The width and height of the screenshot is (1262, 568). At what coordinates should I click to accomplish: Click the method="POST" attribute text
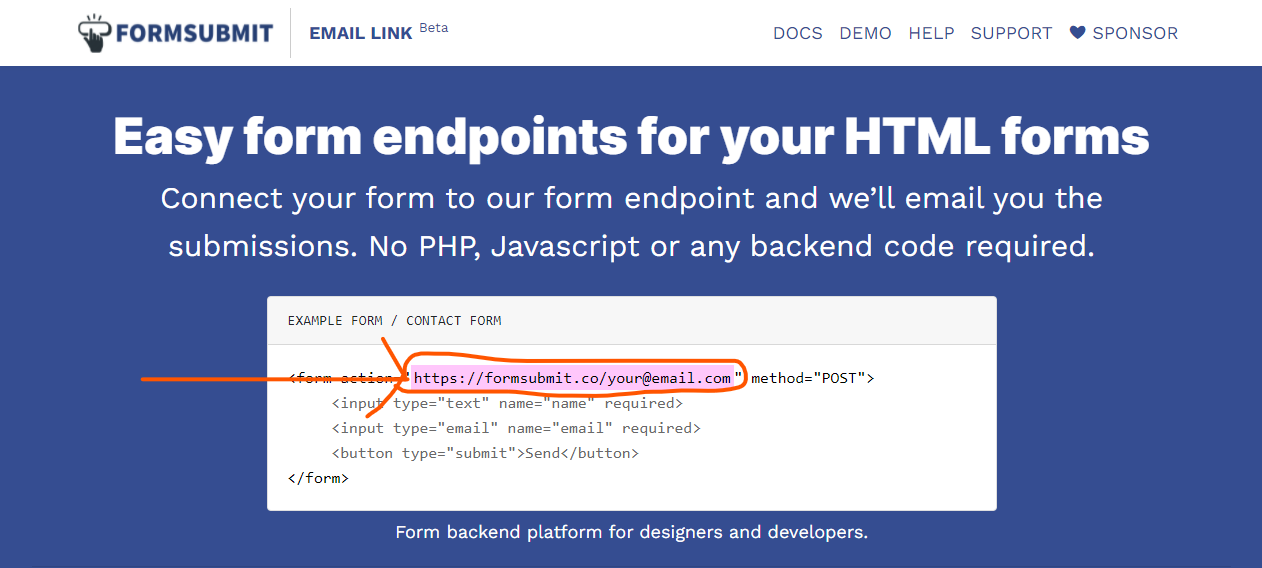(813, 378)
